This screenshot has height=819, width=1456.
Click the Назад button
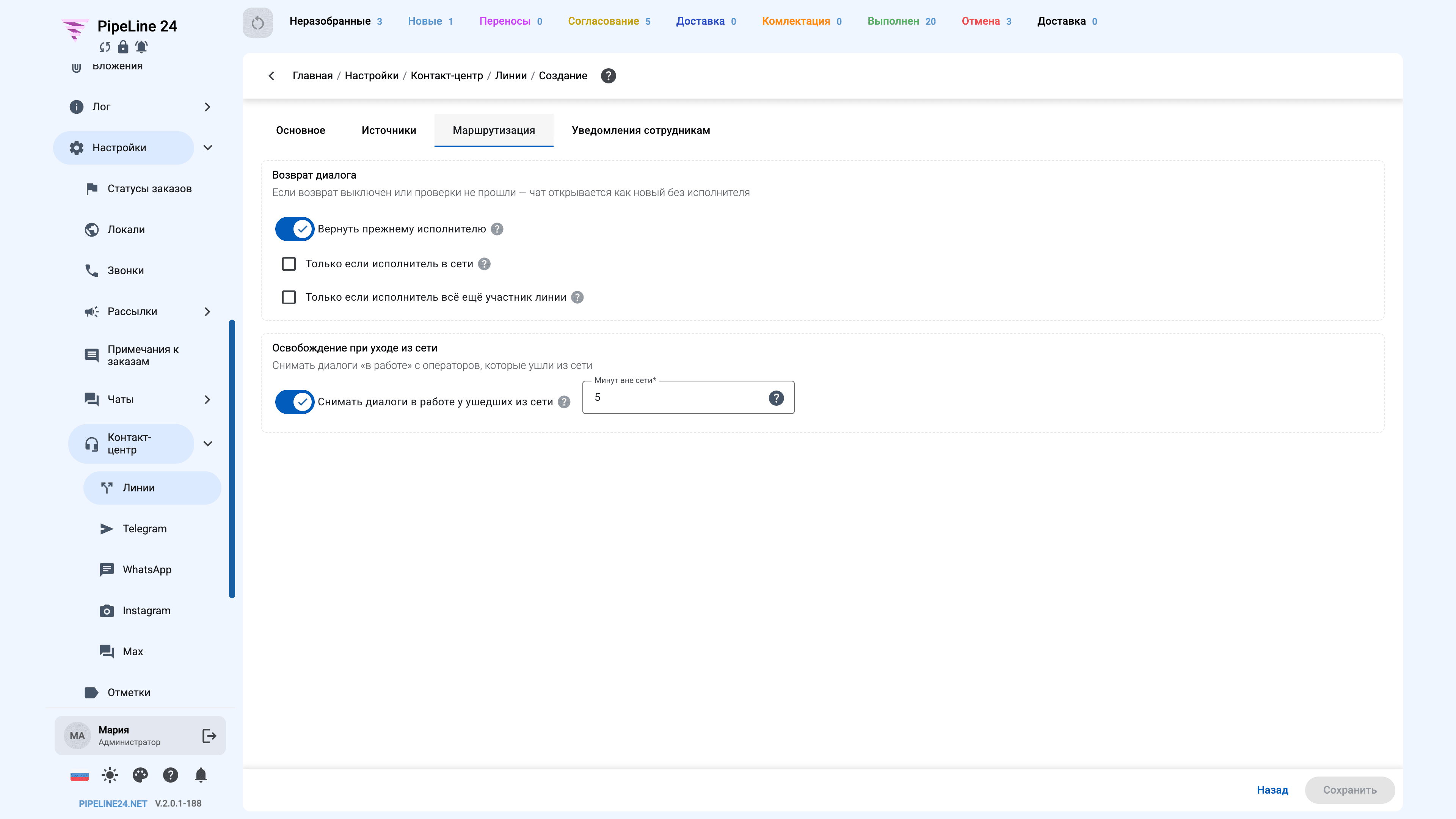point(1272,790)
